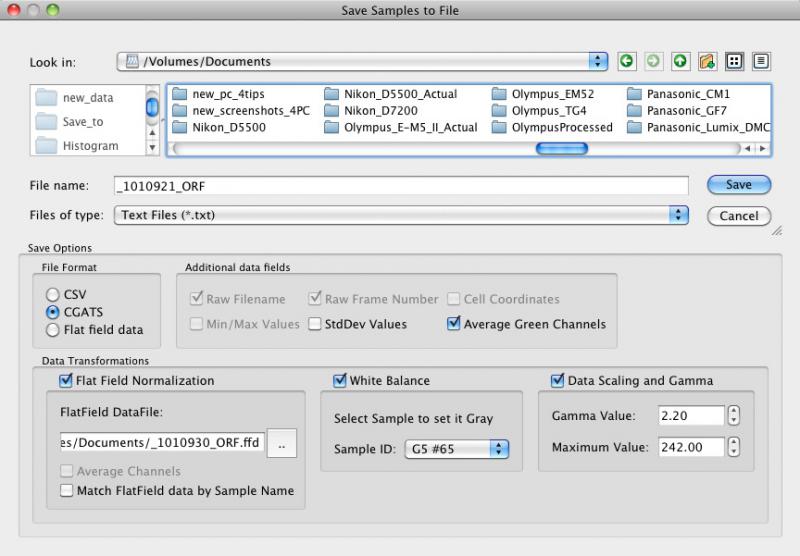Viewport: 800px width, 556px height.
Task: Switch to icon grid view
Action: tap(734, 62)
